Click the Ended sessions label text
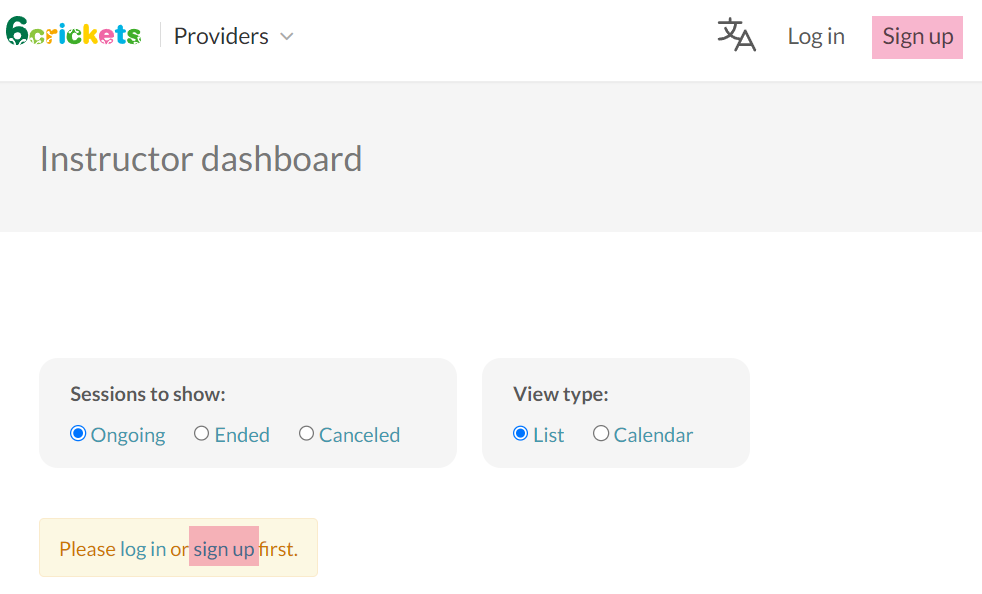The image size is (982, 594). tap(242, 435)
